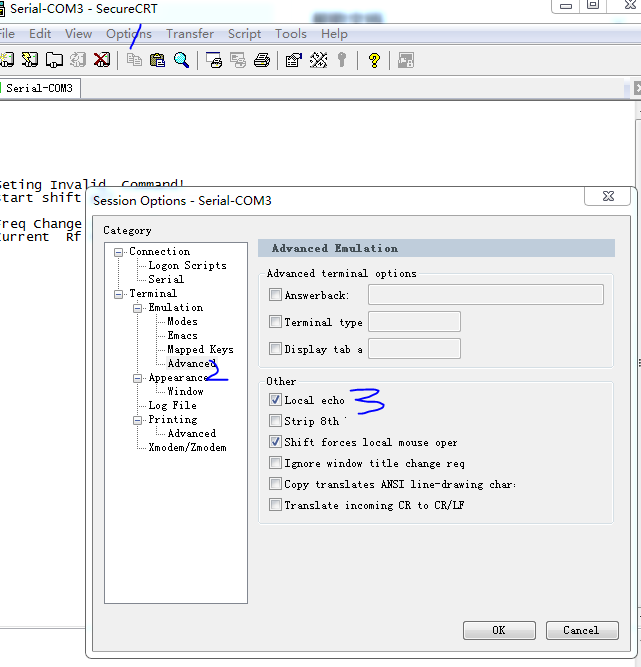This screenshot has height=667, width=641.
Task: Click the Find magnifying glass icon
Action: [182, 60]
